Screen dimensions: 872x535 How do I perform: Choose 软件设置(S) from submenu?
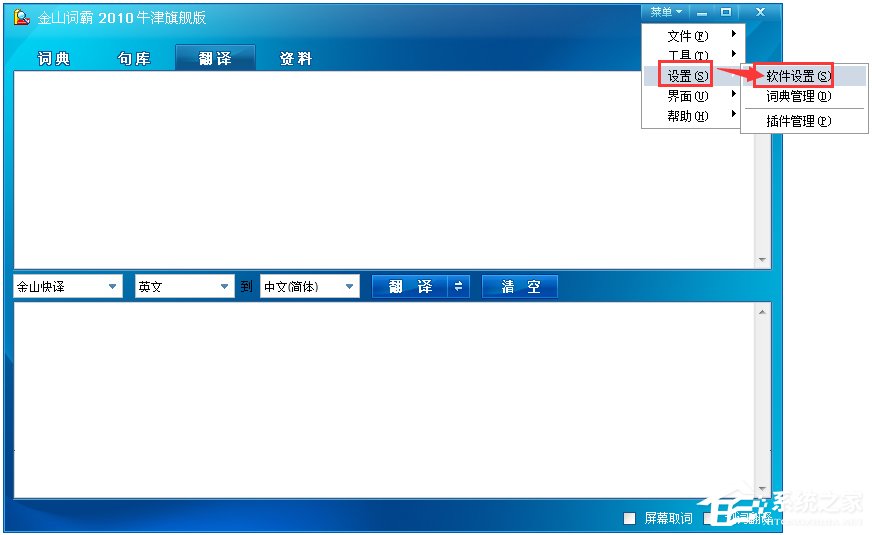click(804, 76)
